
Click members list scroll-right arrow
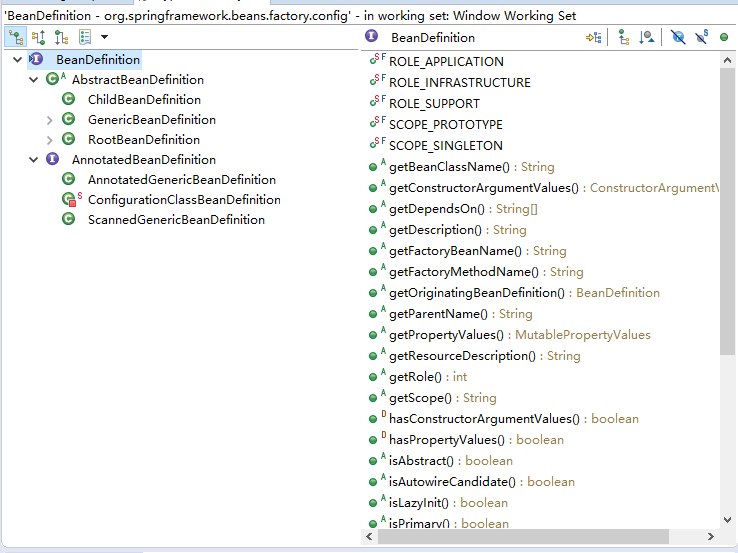pos(710,537)
